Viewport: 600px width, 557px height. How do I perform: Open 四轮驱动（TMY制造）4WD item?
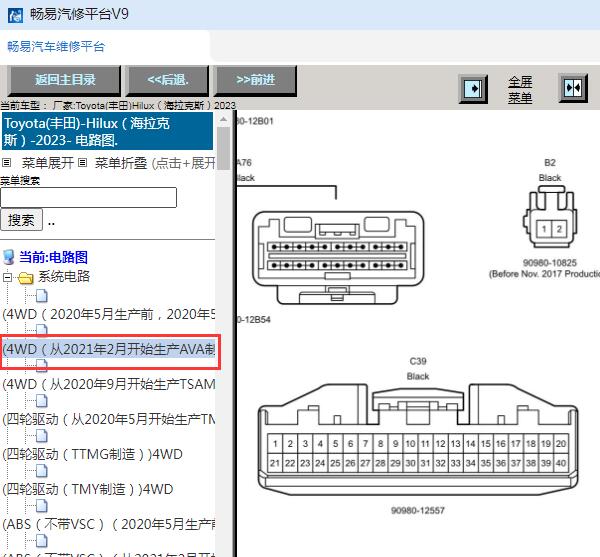88,489
